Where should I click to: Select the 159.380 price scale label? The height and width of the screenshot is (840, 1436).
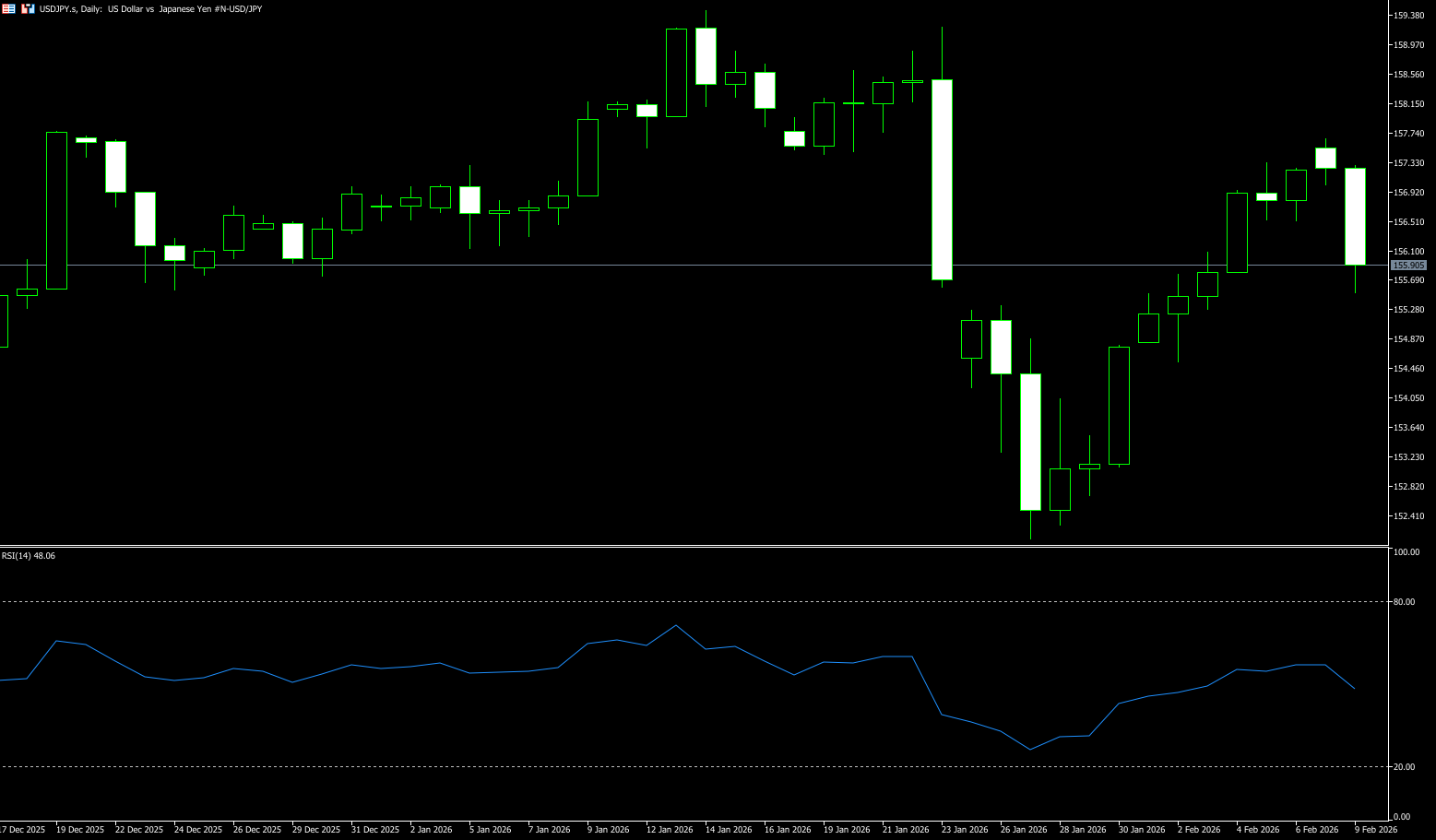pyautogui.click(x=1408, y=16)
